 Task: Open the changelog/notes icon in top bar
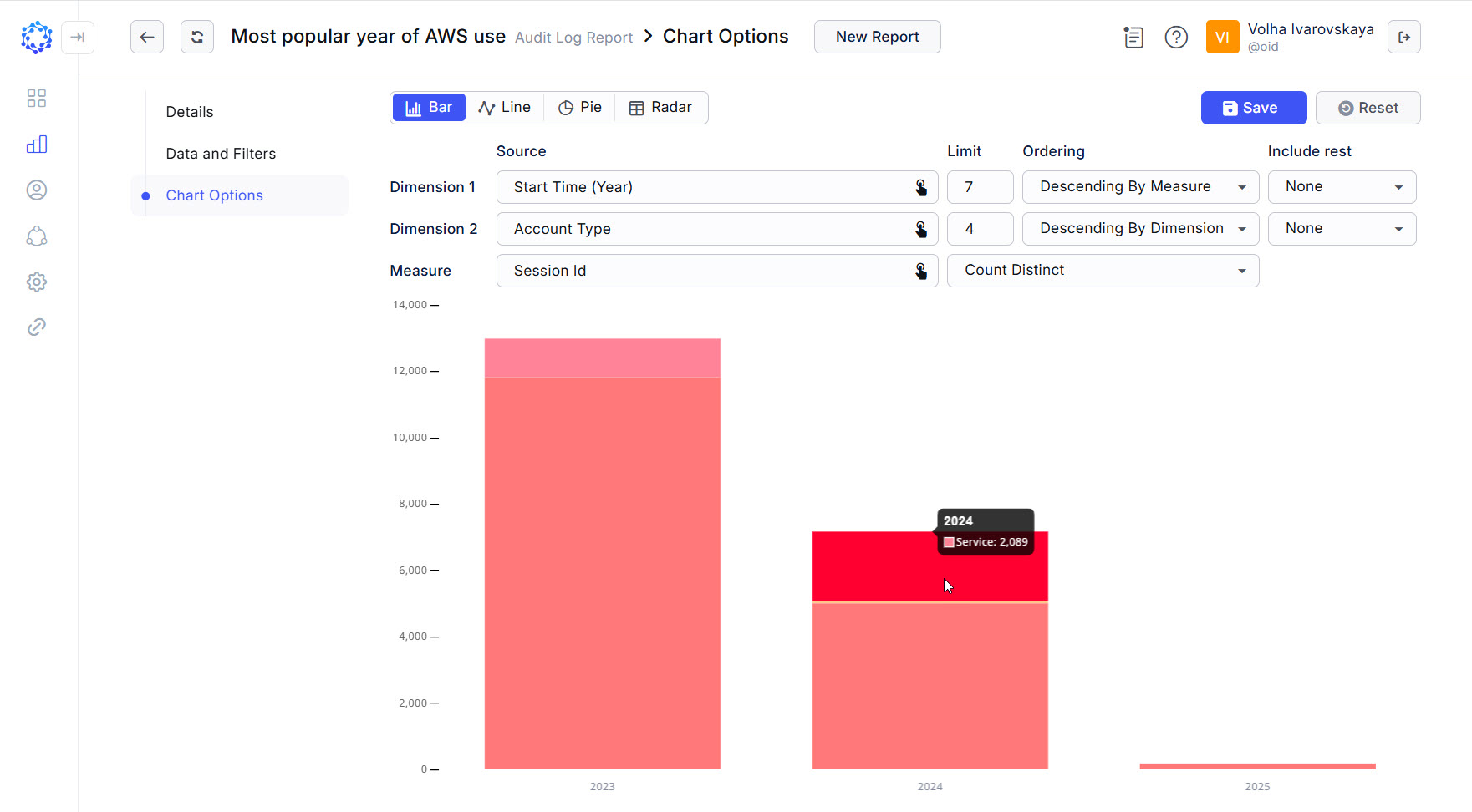(x=1133, y=37)
